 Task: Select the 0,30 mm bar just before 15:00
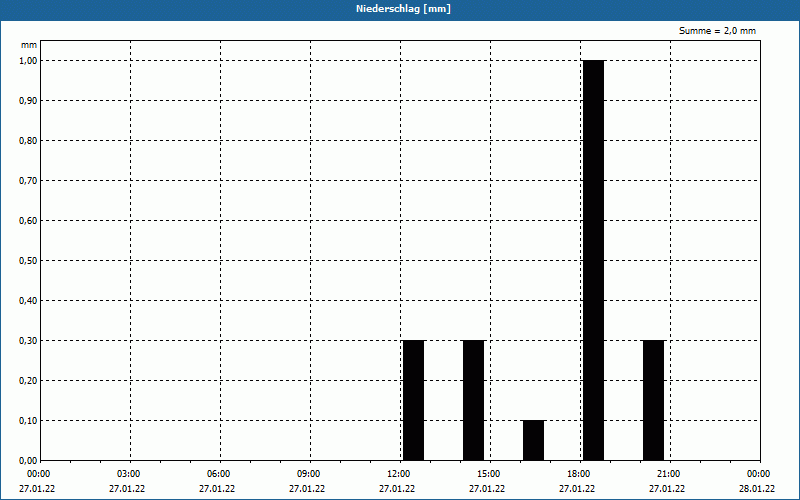click(x=473, y=401)
